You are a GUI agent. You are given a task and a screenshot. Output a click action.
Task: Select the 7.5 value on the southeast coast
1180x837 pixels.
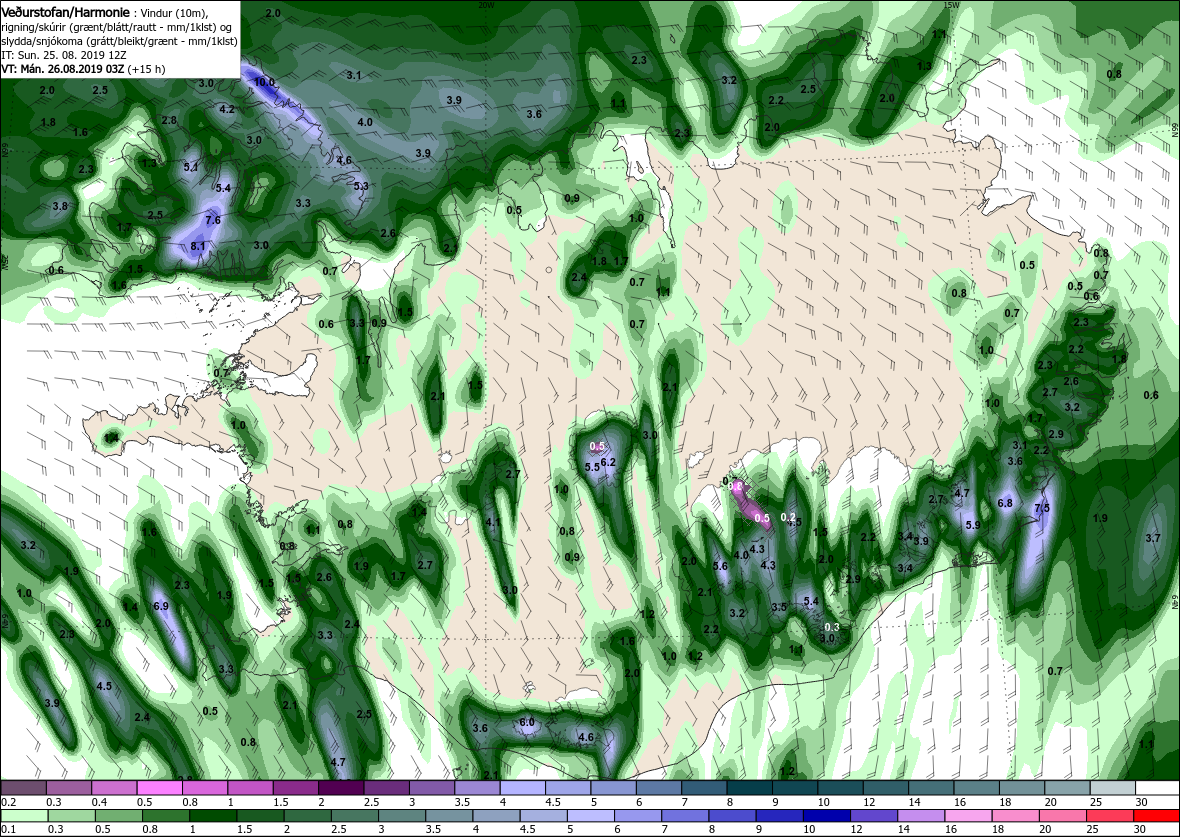point(1042,508)
